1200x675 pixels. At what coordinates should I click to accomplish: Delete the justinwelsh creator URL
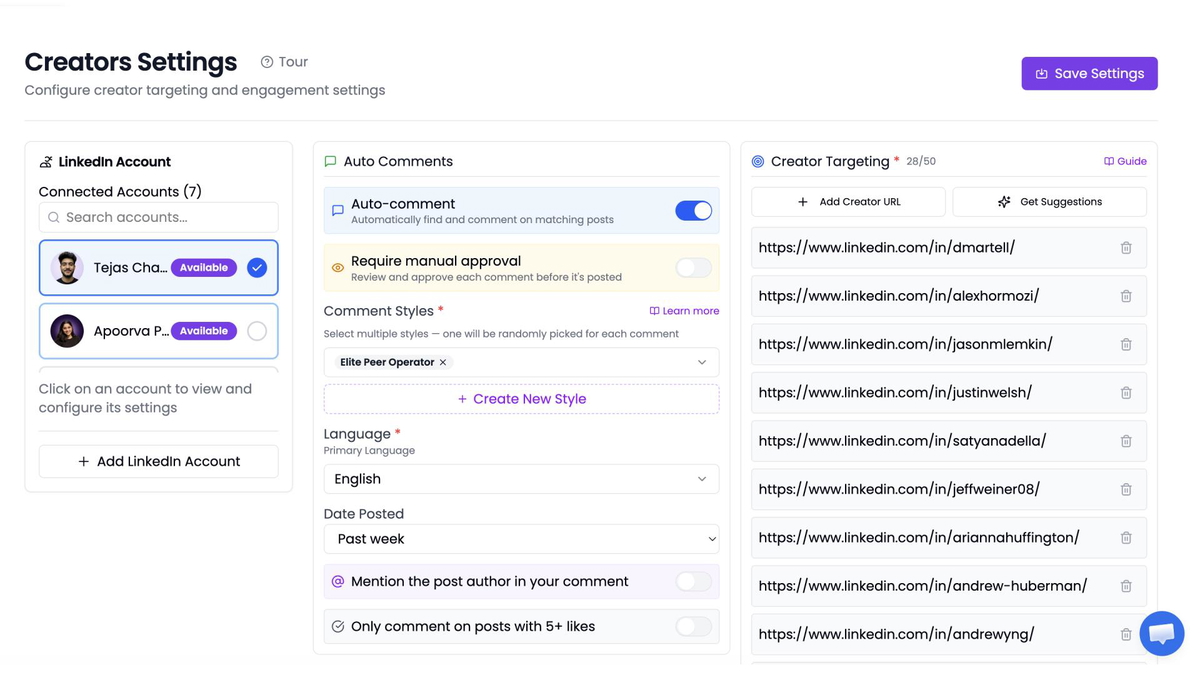(1126, 393)
